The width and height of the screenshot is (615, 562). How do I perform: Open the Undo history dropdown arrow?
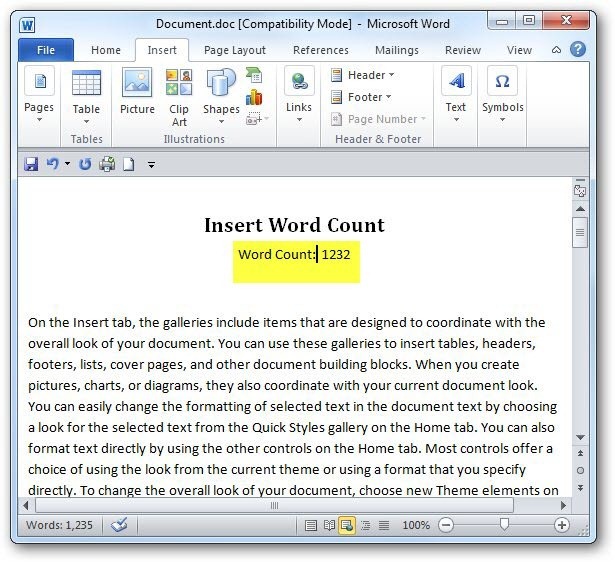67,164
